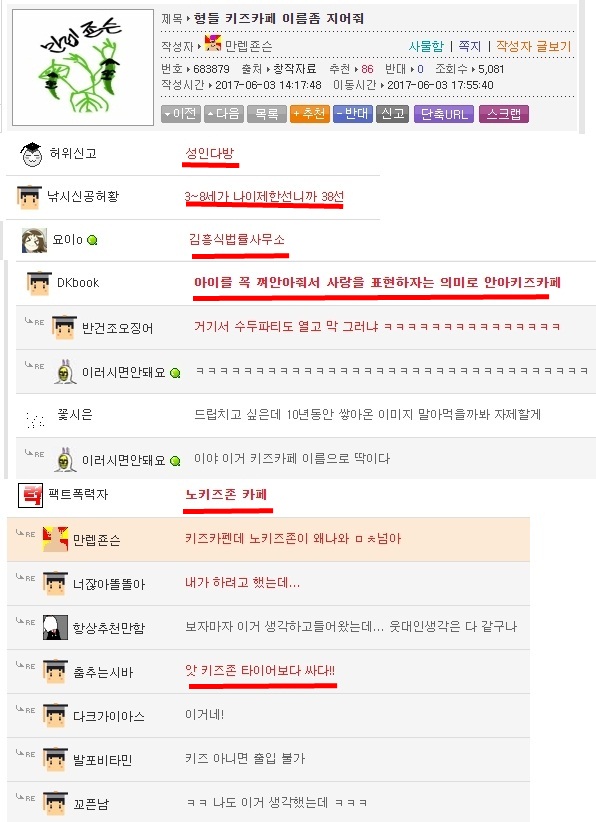The image size is (596, 822).
Task: Save post with 스크랩 button
Action: click(504, 114)
